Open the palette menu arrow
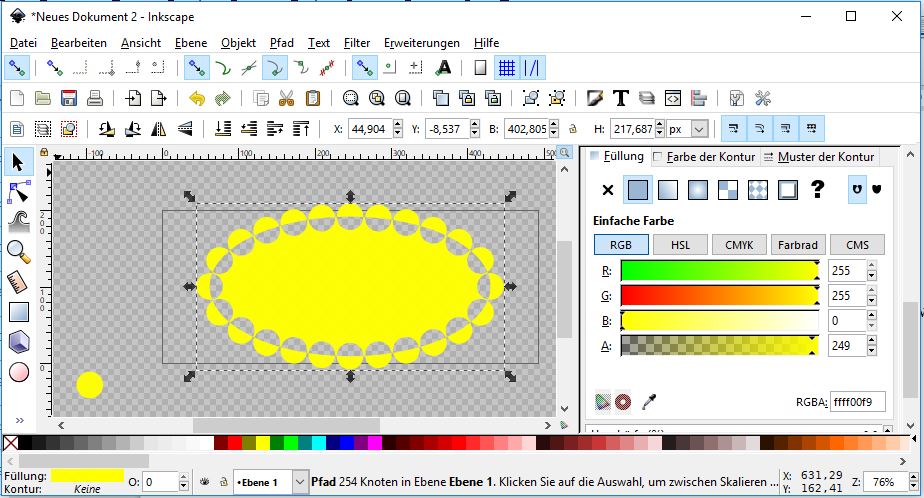Screen dimensions: 924x498 pyautogui.click(x=914, y=439)
